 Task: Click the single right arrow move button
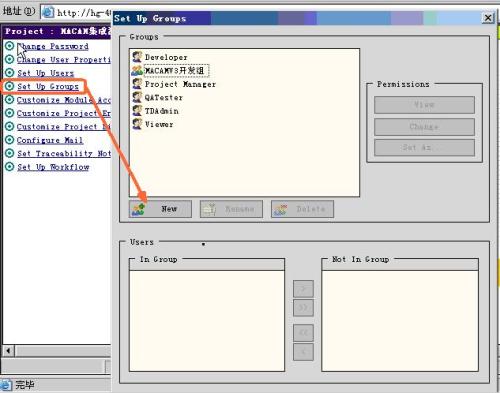click(x=303, y=289)
